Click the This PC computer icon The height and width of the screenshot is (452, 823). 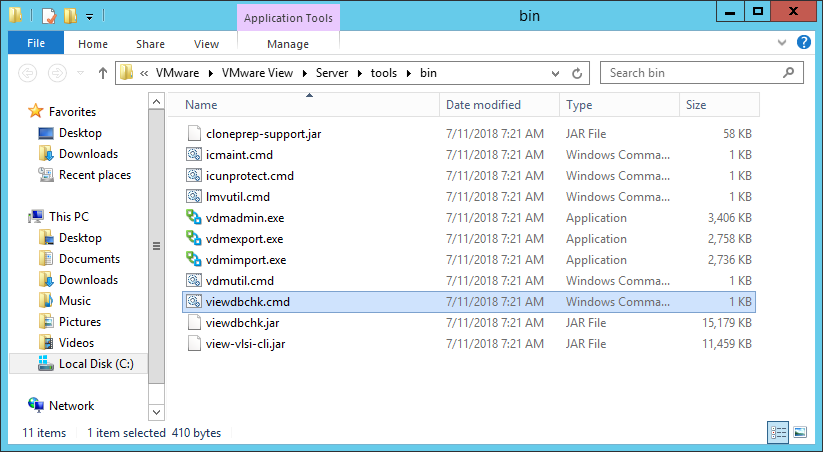point(36,216)
